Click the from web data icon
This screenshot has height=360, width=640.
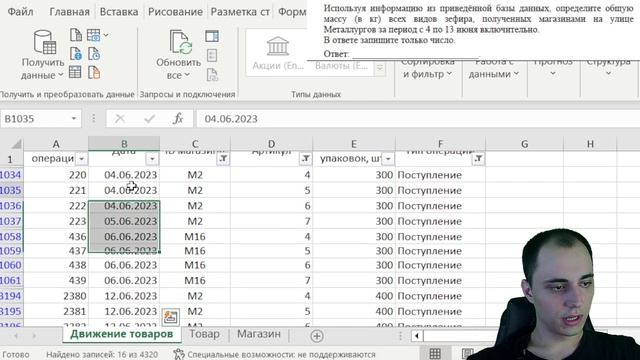coord(76,54)
